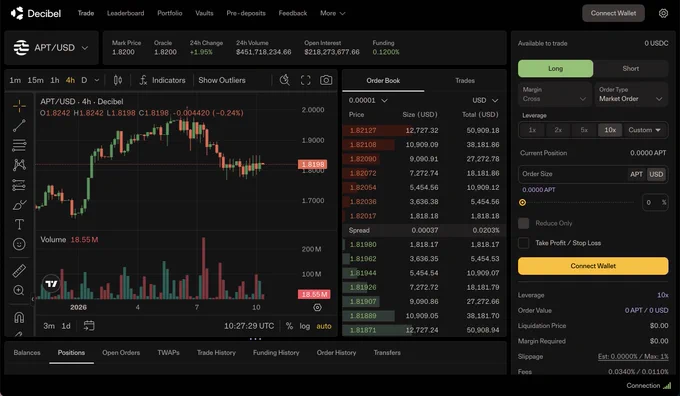Click the order size percent input box
This screenshot has width=680, height=396.
[x=655, y=203]
